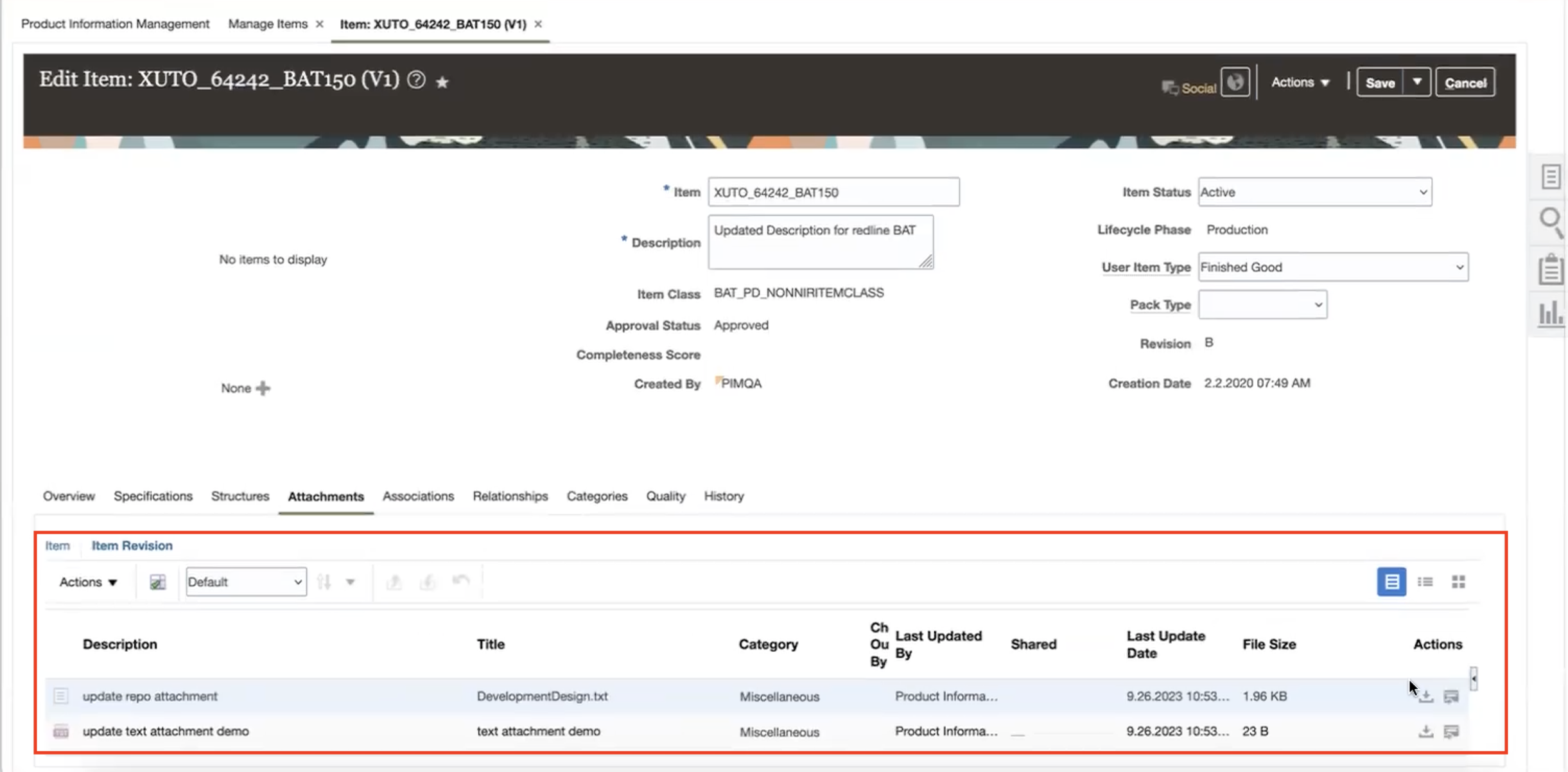Open the Quality tab
Screen dimensions: 1568x772
click(x=666, y=496)
